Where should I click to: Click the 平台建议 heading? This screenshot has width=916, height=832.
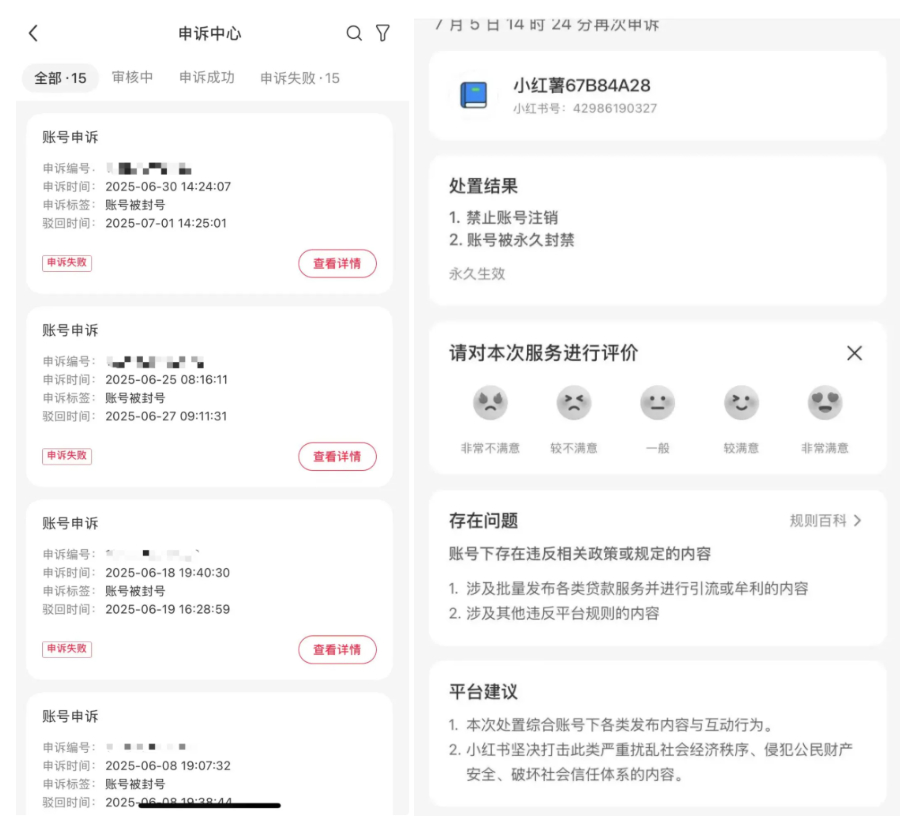point(483,692)
